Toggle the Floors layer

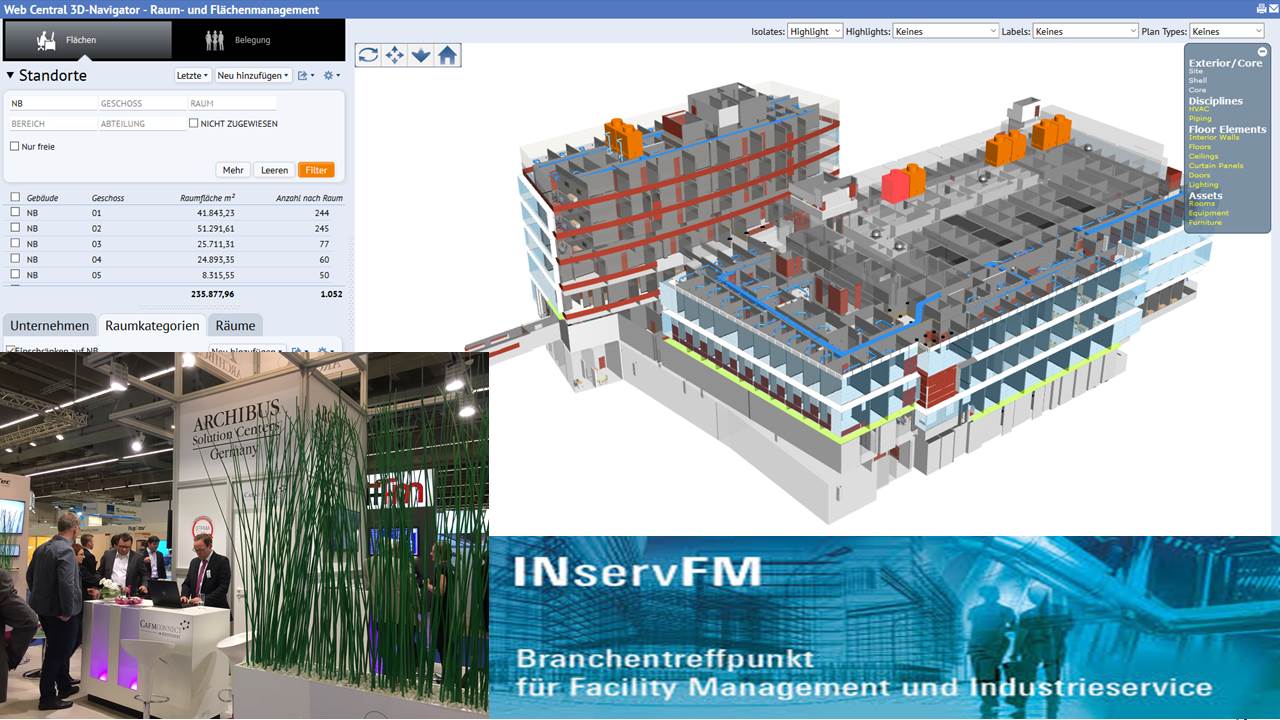pos(1199,147)
